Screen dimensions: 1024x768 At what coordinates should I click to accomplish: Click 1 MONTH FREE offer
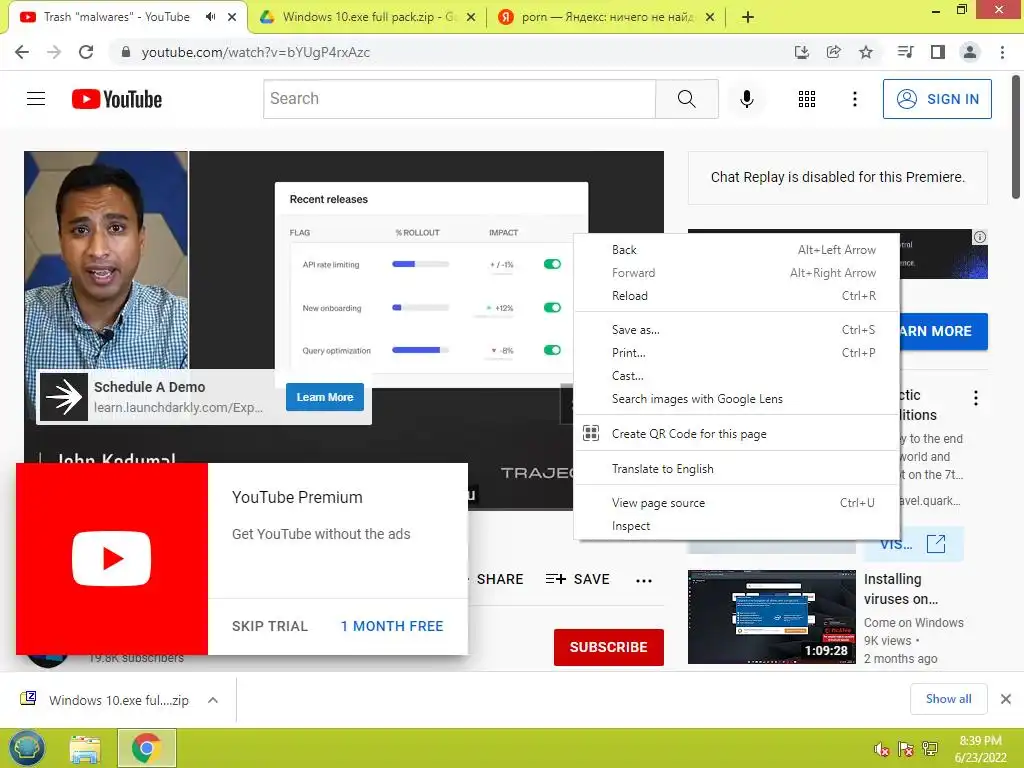pyautogui.click(x=392, y=626)
